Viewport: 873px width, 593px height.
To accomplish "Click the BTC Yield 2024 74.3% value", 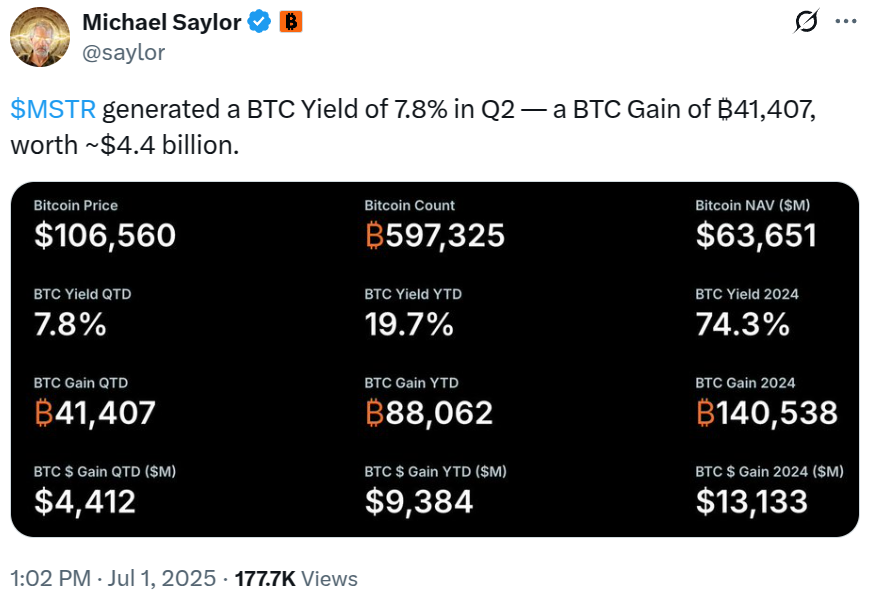I will point(743,324).
